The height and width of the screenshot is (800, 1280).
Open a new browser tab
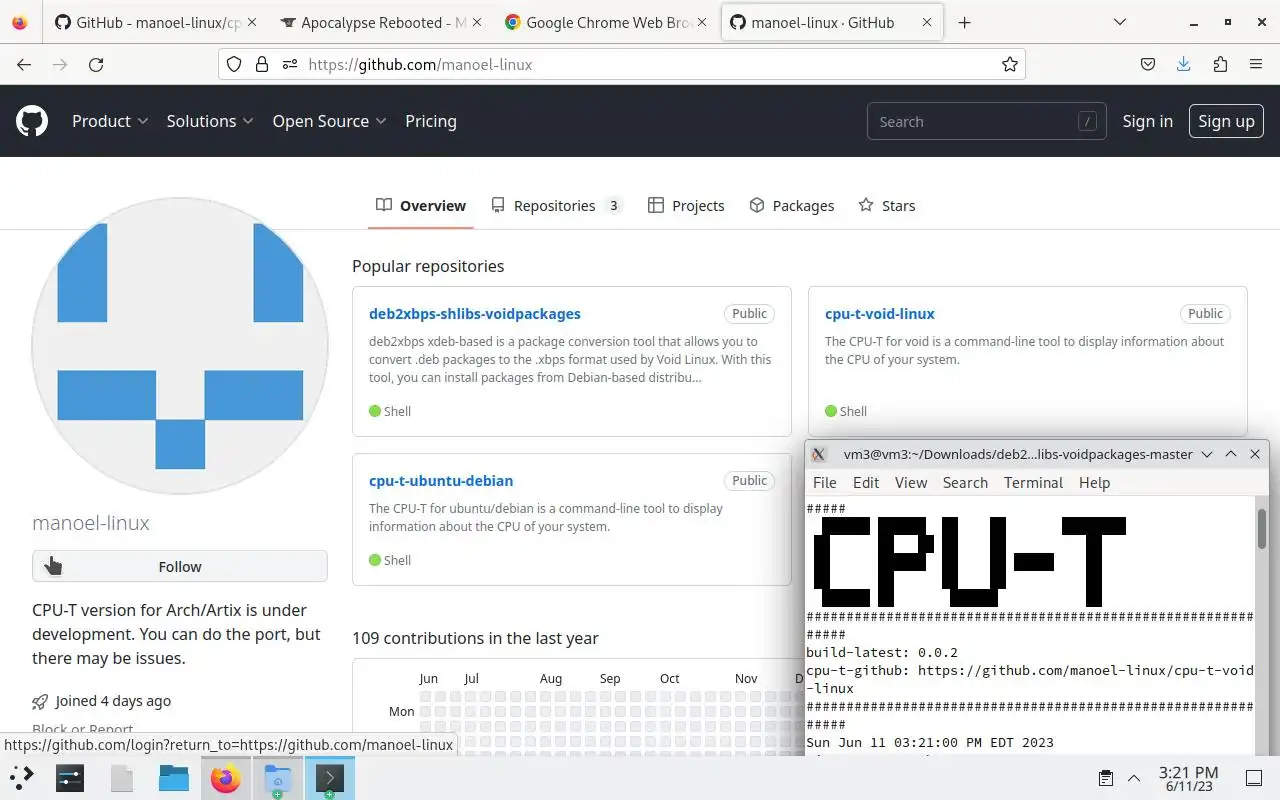coord(964,22)
